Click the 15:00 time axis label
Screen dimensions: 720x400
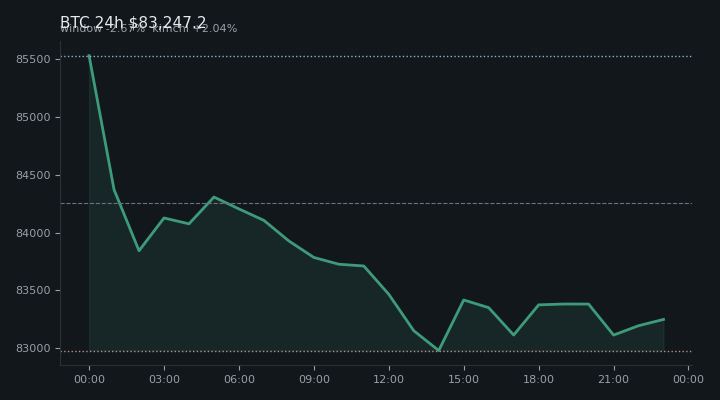(x=463, y=379)
